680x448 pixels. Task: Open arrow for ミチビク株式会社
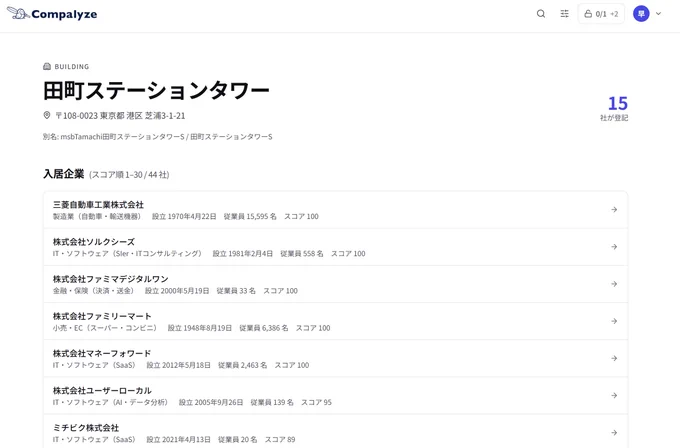coord(614,433)
